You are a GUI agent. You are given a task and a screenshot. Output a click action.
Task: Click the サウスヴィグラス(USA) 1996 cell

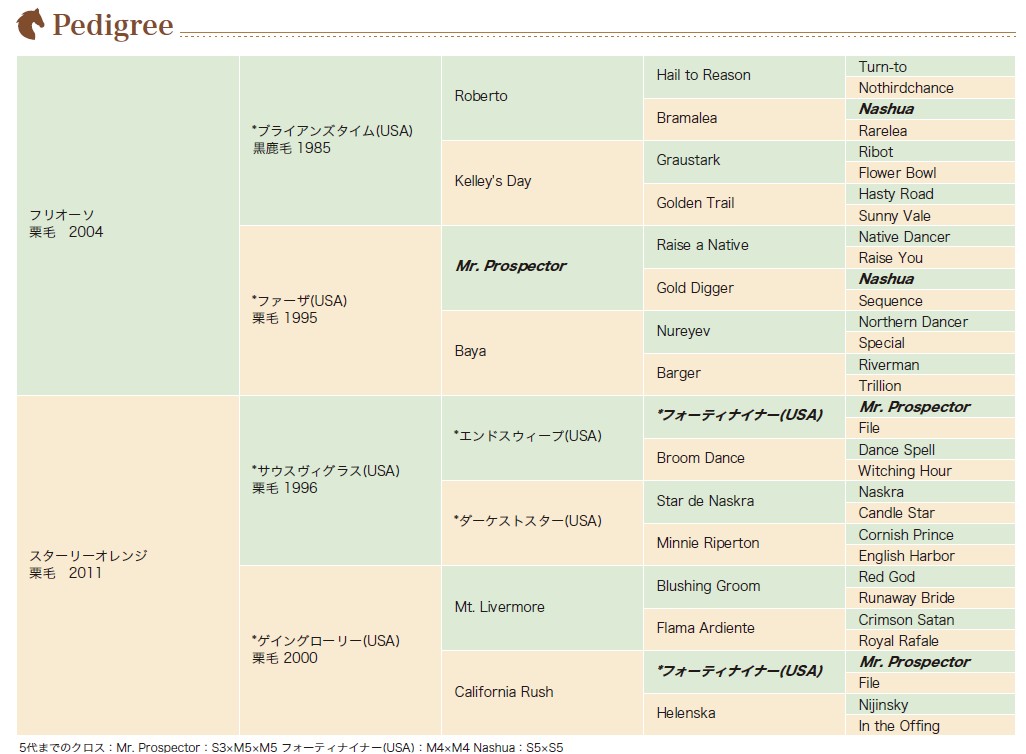click(340, 480)
